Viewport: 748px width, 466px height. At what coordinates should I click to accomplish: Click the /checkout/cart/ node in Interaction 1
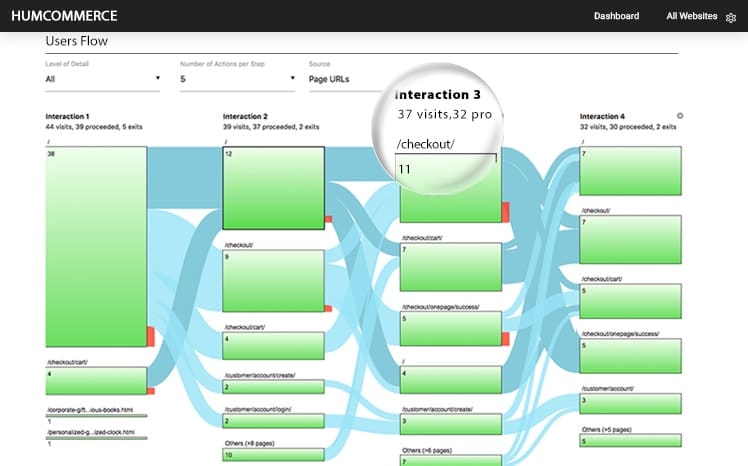point(96,380)
